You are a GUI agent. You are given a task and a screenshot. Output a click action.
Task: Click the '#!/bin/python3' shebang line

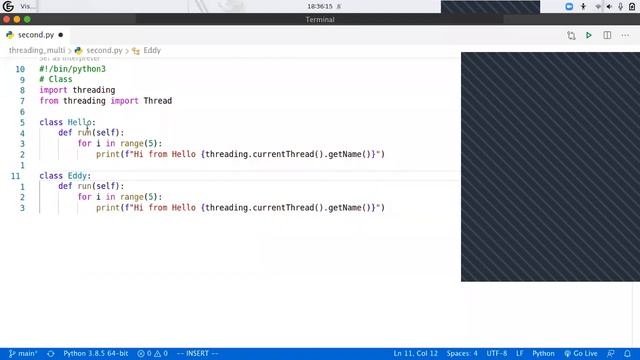click(x=72, y=69)
